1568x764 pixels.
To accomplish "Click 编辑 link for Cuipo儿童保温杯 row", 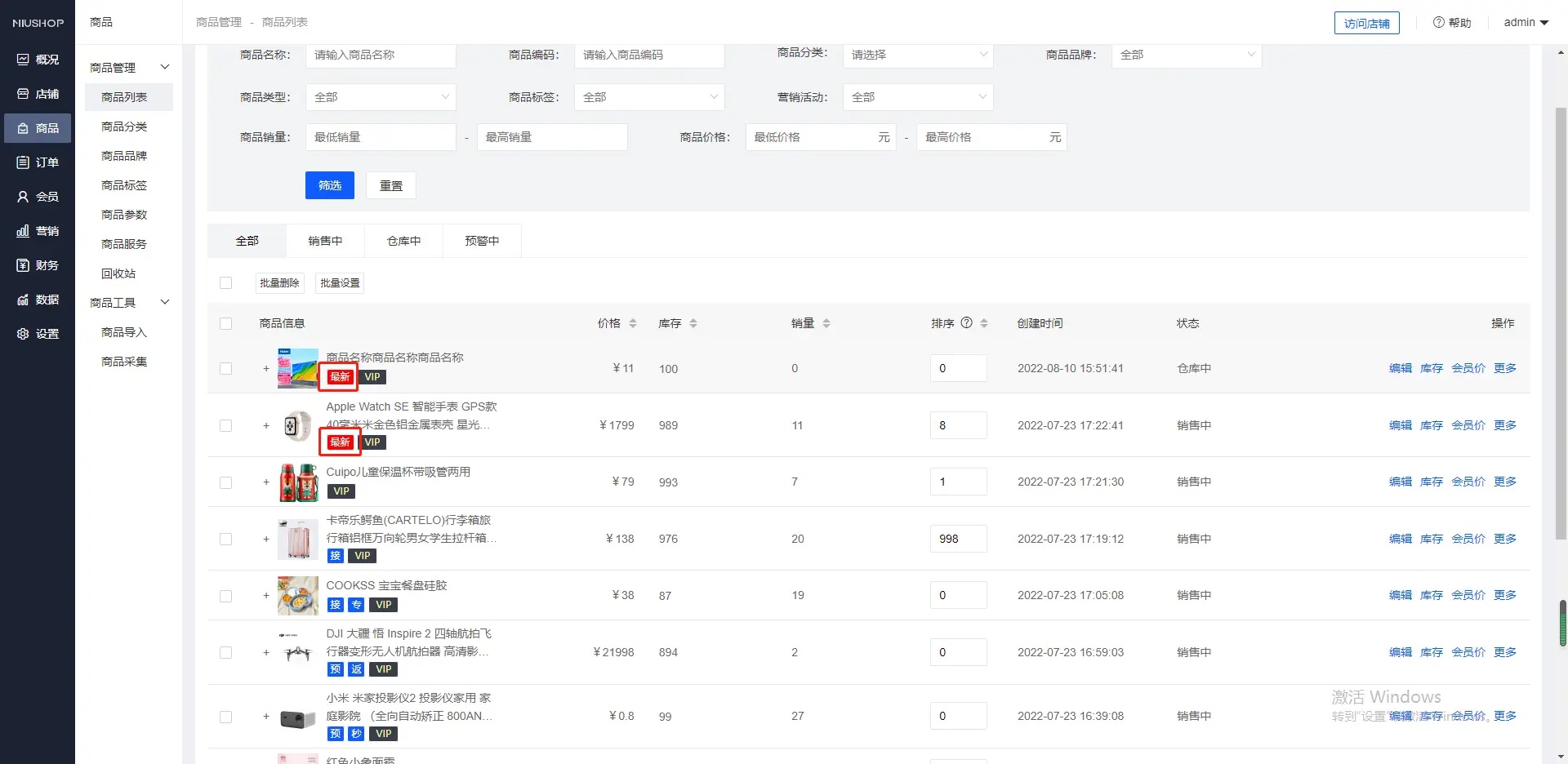I will pos(1400,482).
